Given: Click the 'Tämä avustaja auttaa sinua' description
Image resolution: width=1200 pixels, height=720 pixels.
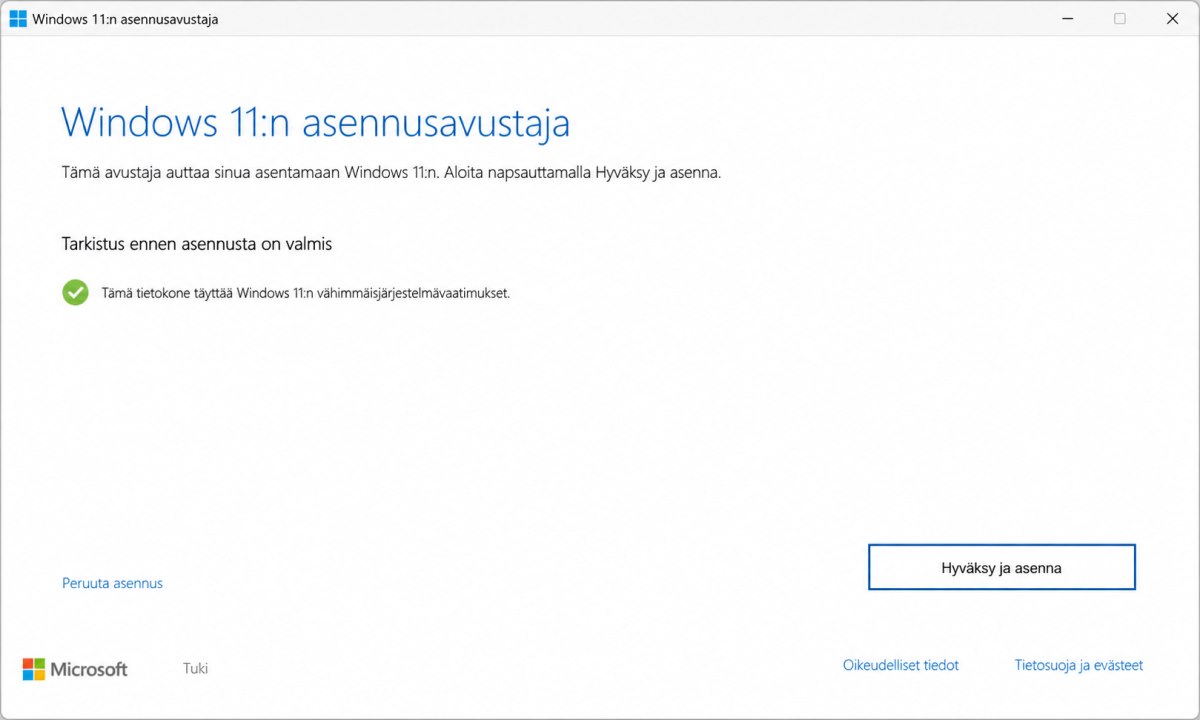Looking at the screenshot, I should click(x=391, y=172).
